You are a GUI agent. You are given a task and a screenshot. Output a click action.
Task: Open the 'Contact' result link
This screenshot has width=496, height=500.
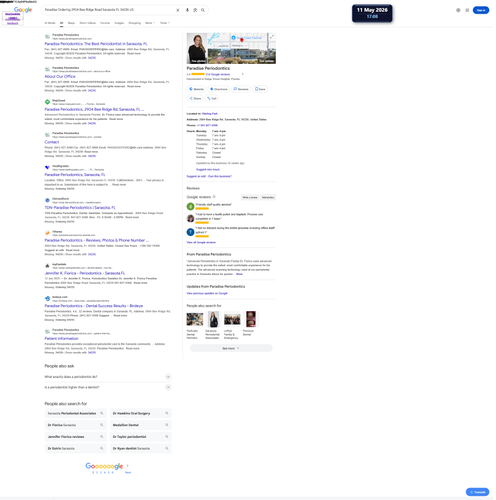pos(52,142)
